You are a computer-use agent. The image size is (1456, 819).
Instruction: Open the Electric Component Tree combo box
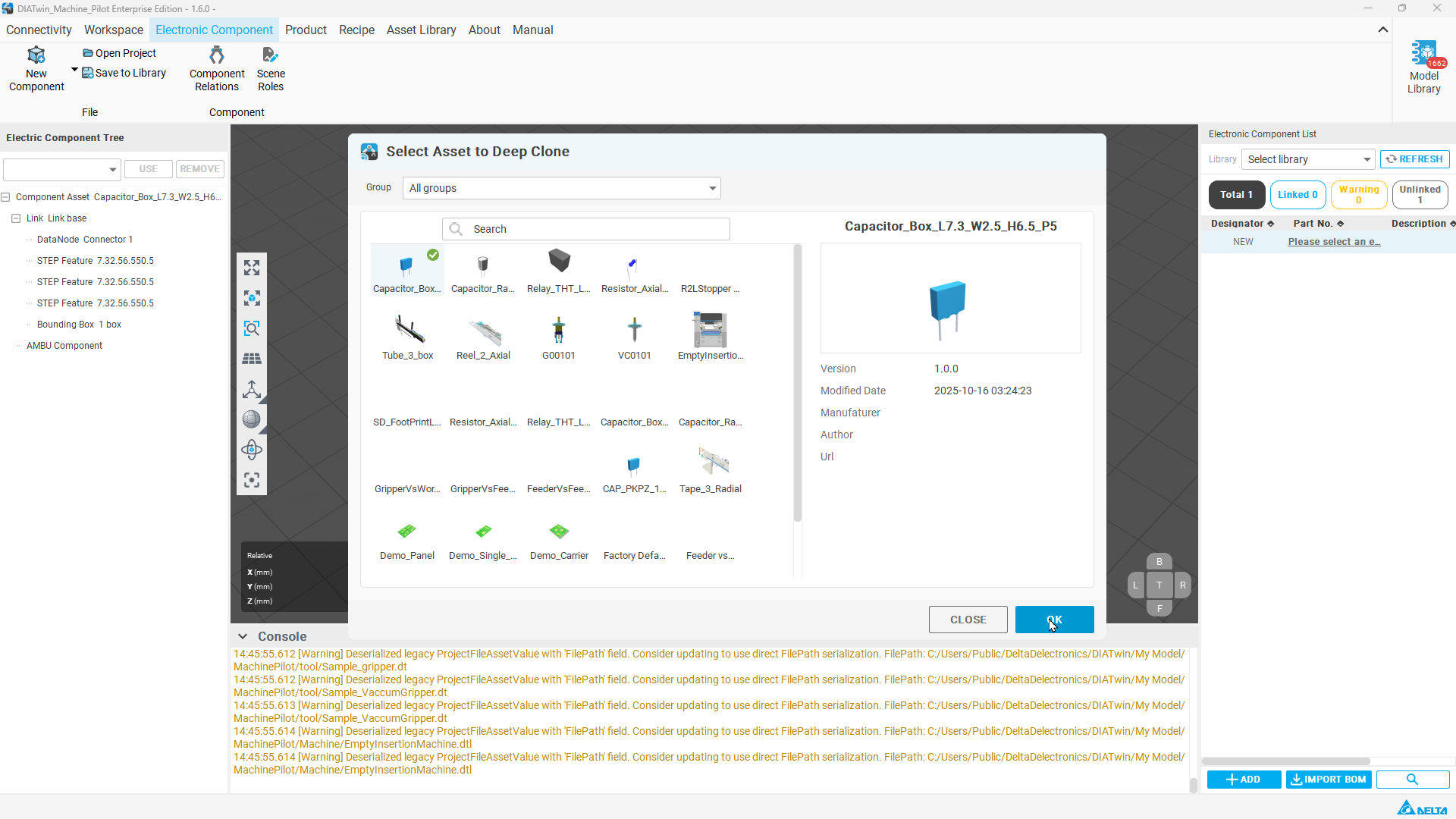pos(61,169)
